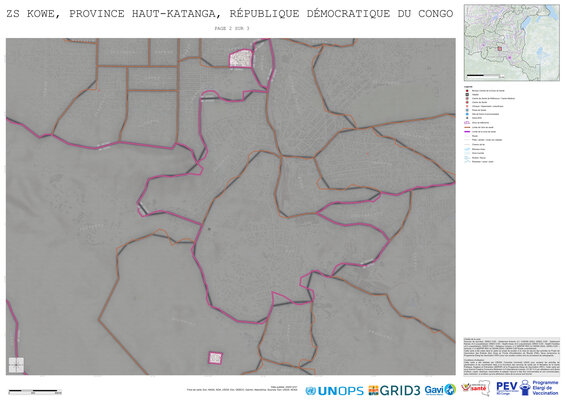This screenshot has width=566, height=400.
Task: Click the Ministère de la Santé logo
Action: pyautogui.click(x=475, y=388)
